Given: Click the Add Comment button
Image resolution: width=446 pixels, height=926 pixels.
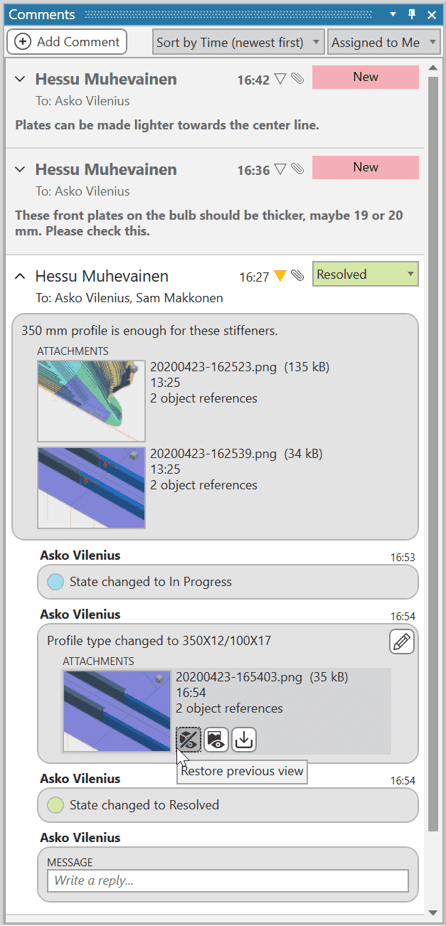Looking at the screenshot, I should coord(67,42).
